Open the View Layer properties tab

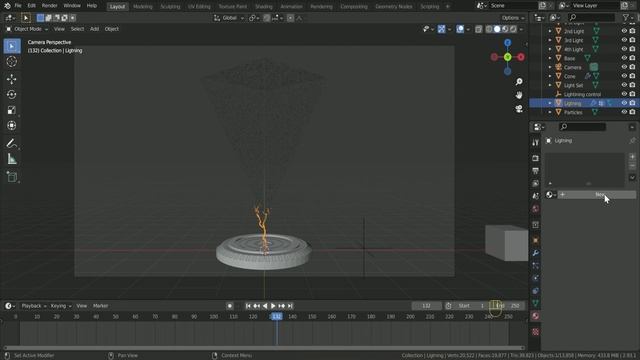536,184
